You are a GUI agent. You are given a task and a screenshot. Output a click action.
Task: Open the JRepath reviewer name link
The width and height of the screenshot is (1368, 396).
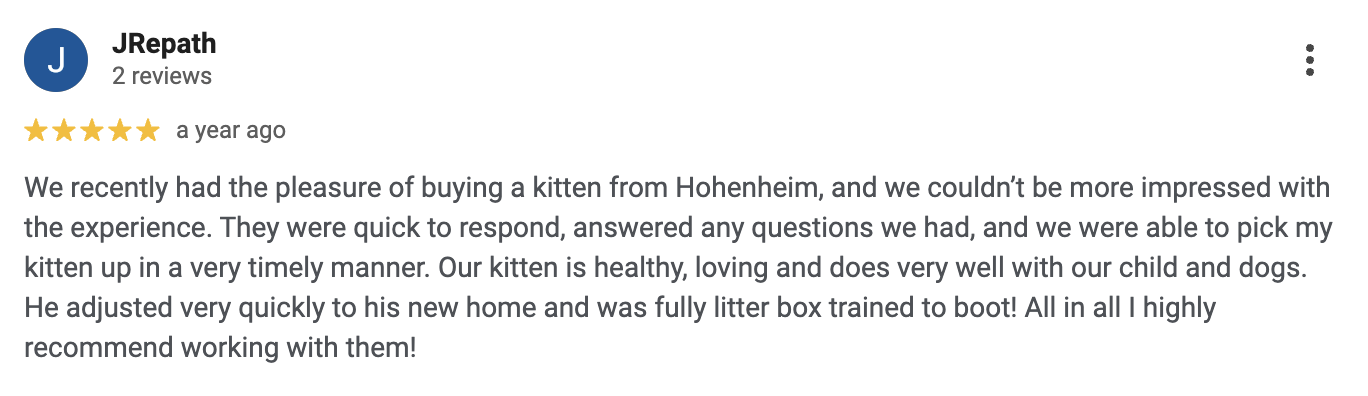(164, 45)
